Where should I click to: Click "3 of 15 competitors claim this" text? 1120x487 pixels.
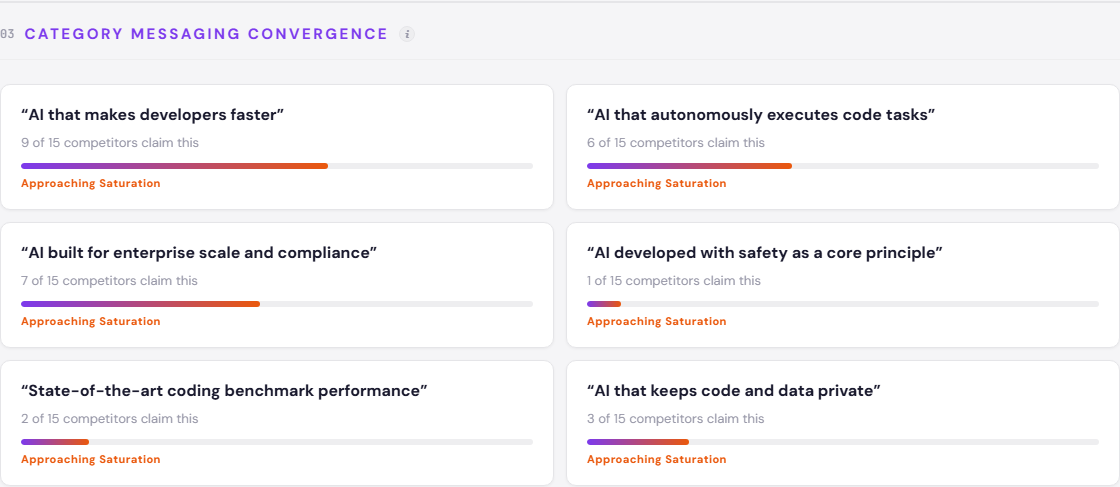(x=676, y=419)
